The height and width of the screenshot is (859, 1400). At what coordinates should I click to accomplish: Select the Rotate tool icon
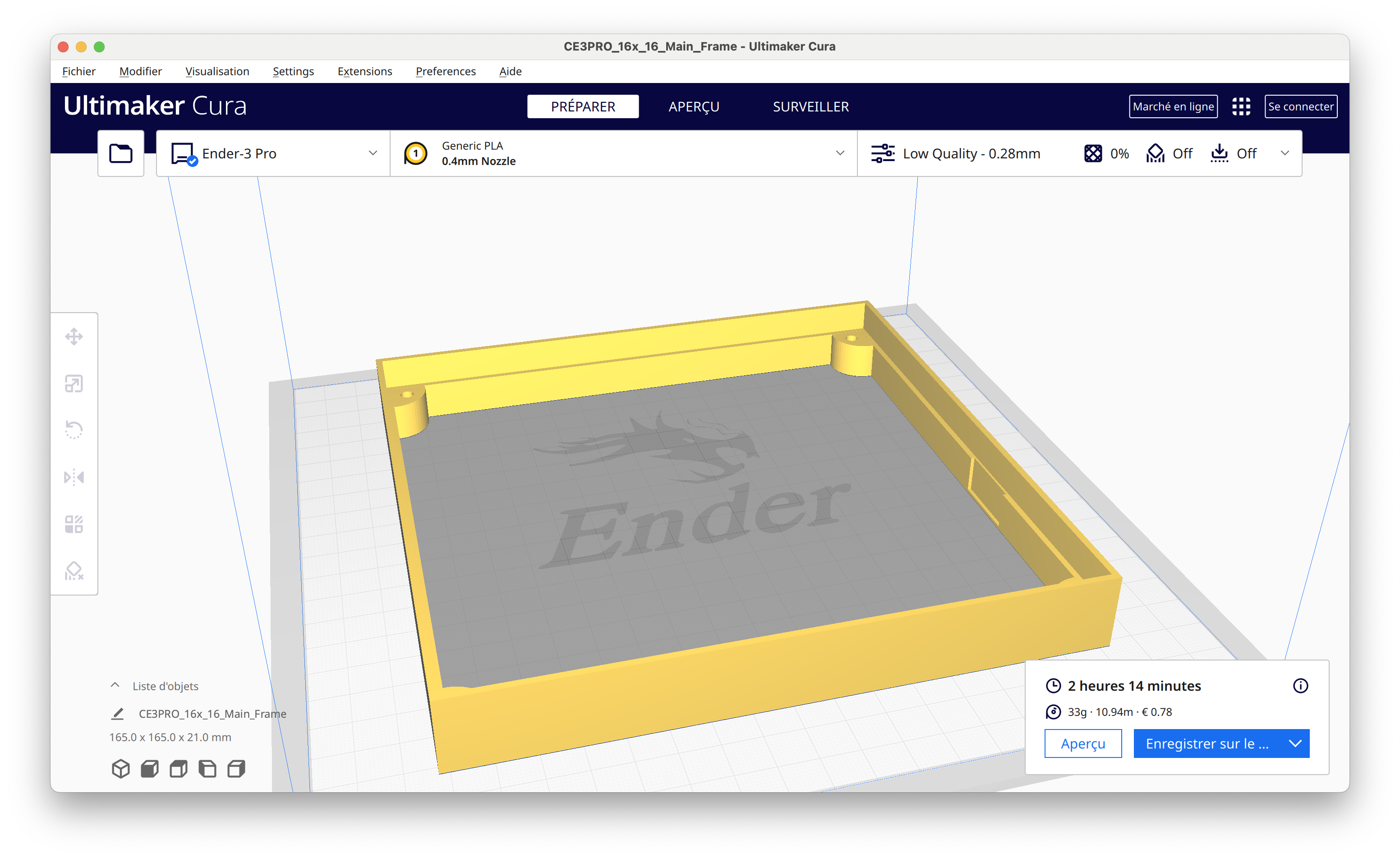coord(74,430)
